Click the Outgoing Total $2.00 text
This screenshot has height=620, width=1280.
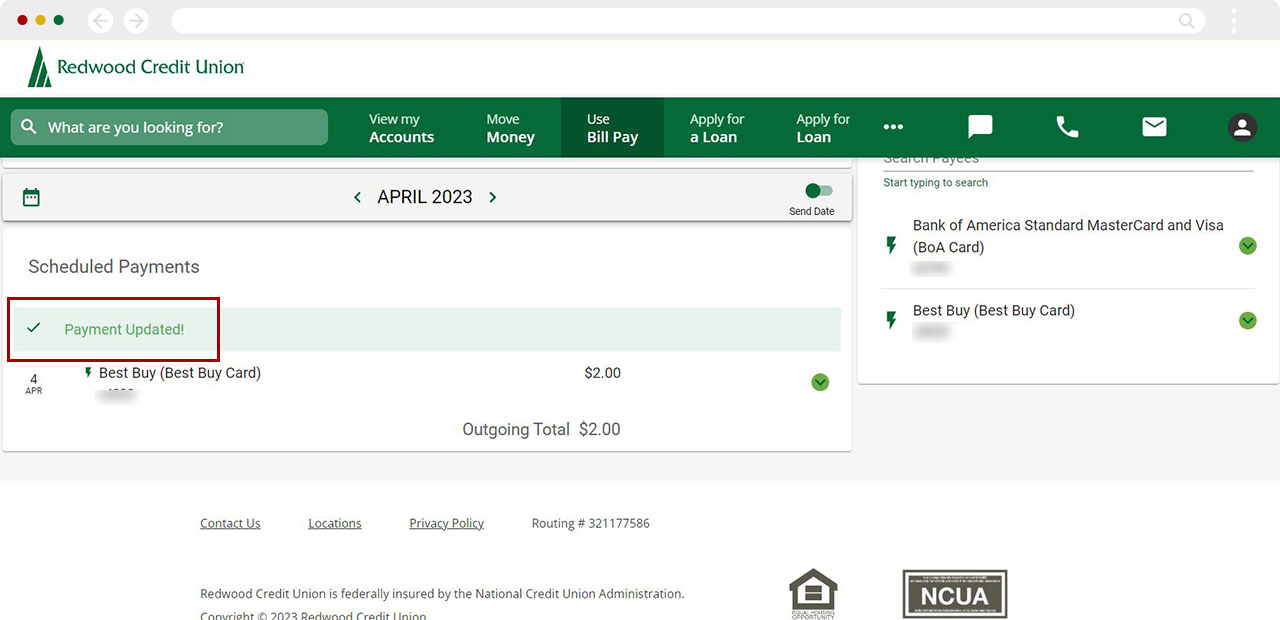click(x=541, y=429)
